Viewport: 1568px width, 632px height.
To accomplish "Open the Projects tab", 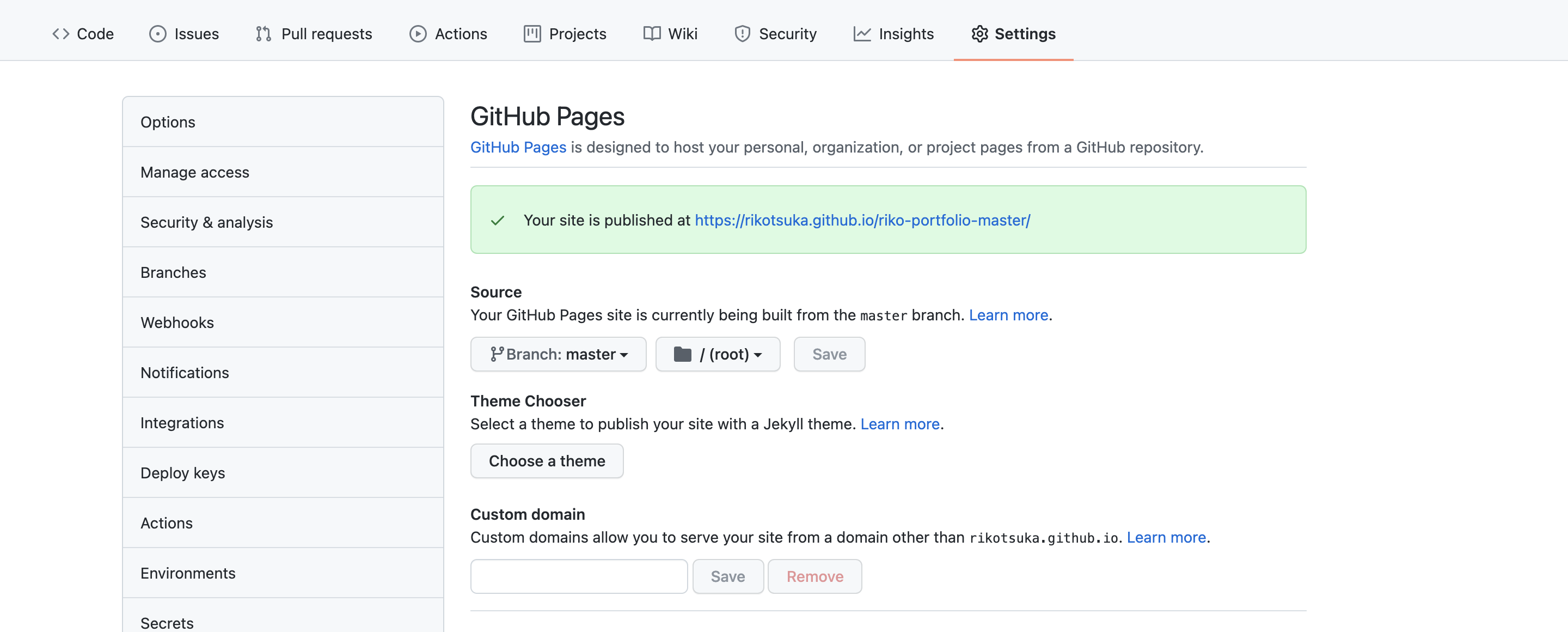I will (x=565, y=33).
